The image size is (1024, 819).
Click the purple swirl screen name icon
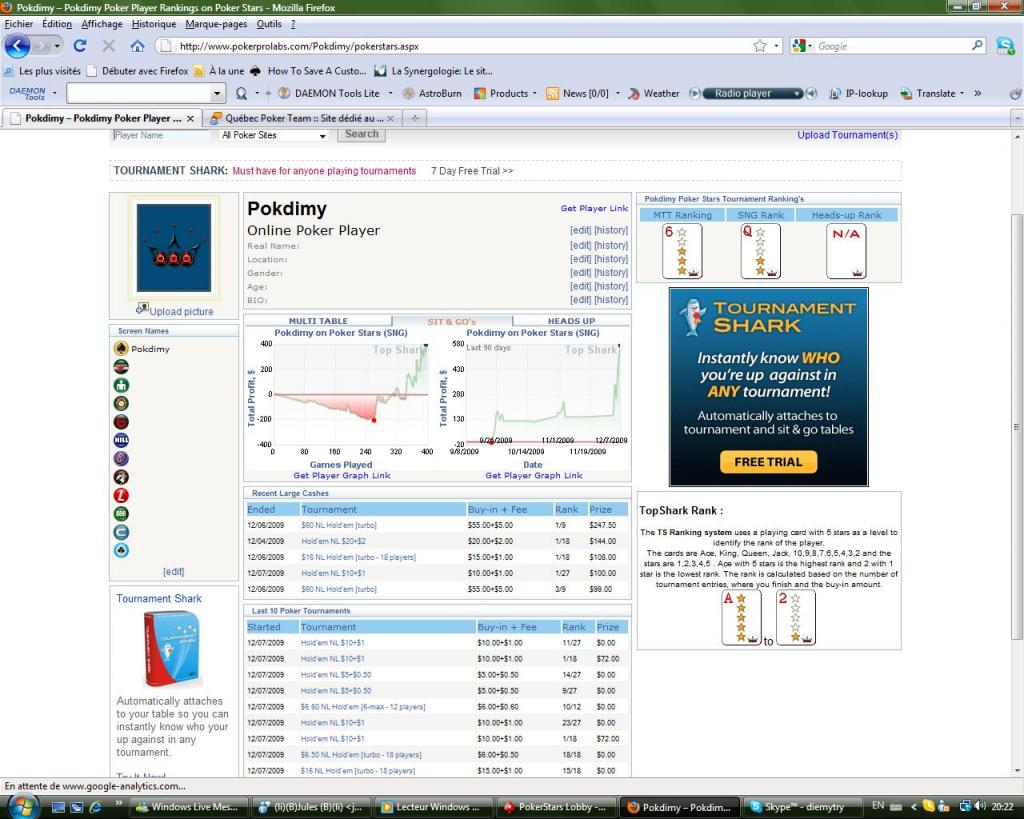point(121,458)
